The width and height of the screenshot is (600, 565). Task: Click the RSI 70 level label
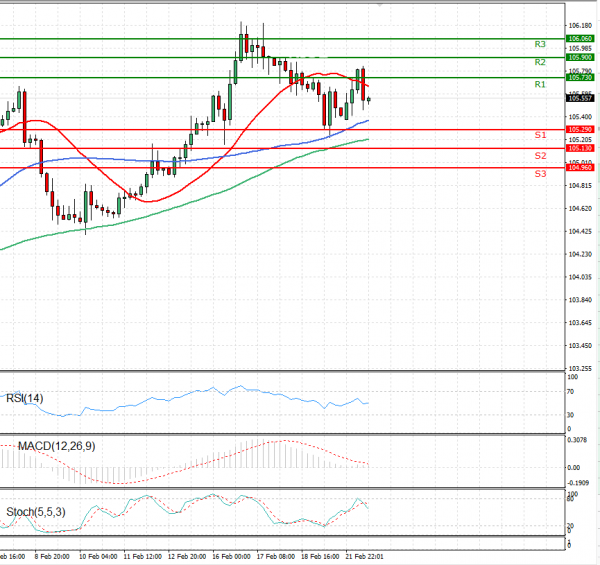coord(570,392)
